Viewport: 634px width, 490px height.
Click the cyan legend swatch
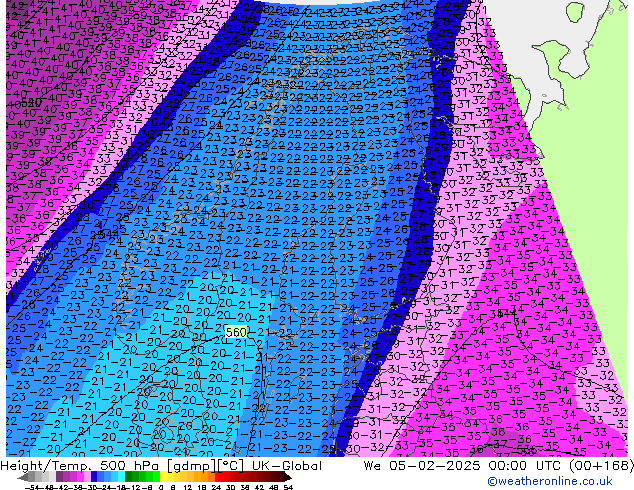122,477
